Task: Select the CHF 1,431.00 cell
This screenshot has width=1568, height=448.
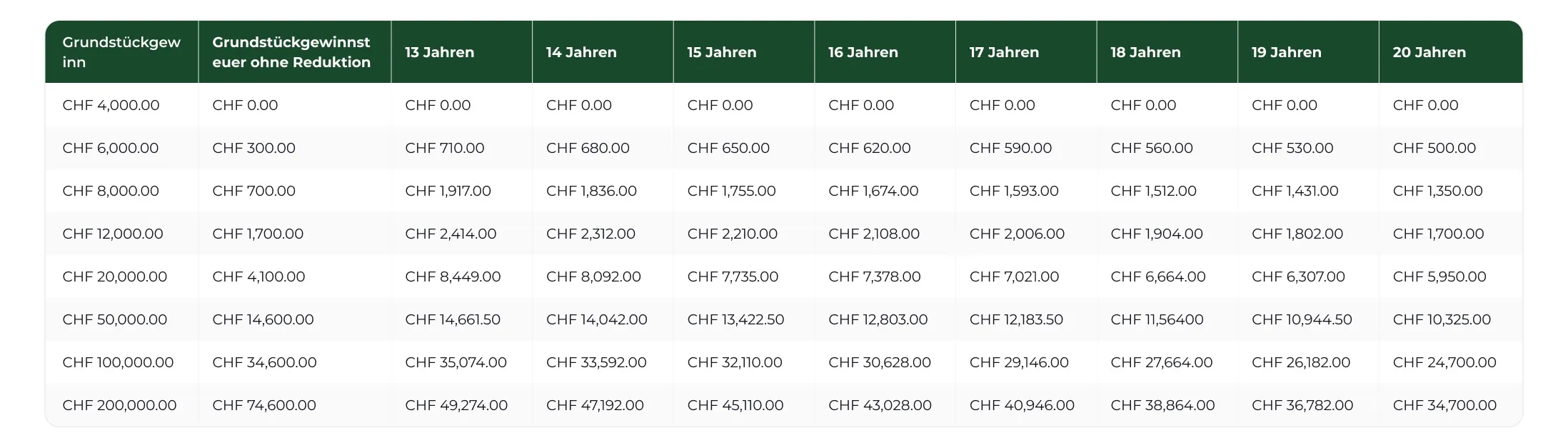Action: point(1308,191)
